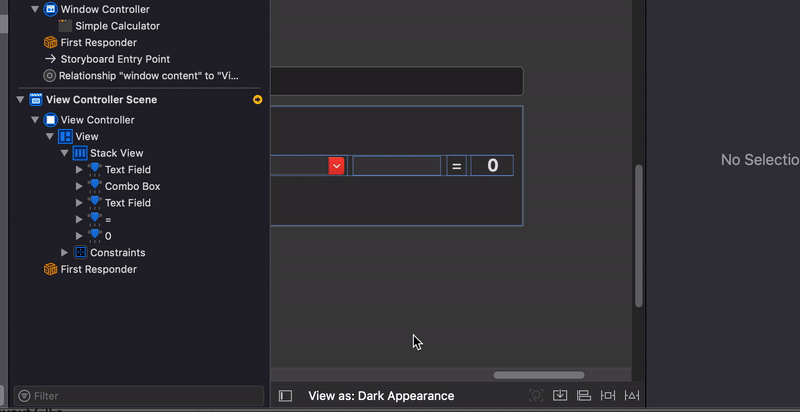The width and height of the screenshot is (800, 412).
Task: Select the "0" result label on canvas
Action: (x=492, y=166)
